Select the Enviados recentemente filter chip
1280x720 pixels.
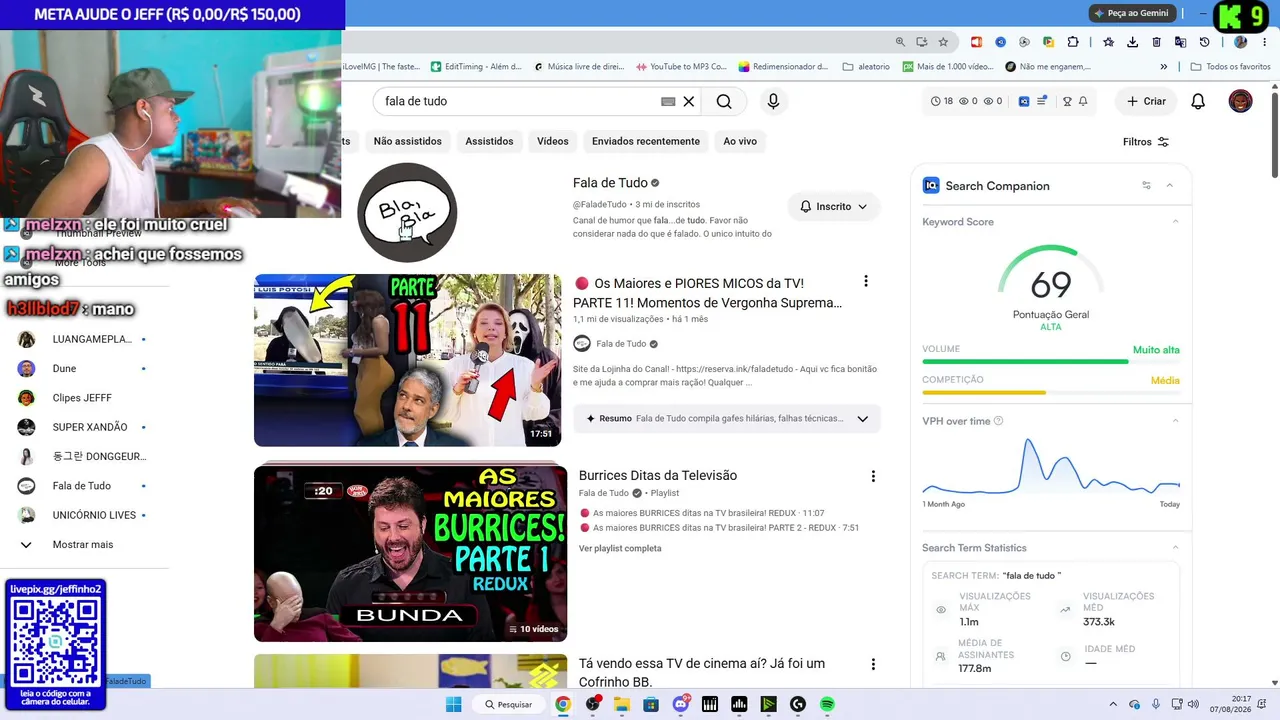click(x=646, y=141)
